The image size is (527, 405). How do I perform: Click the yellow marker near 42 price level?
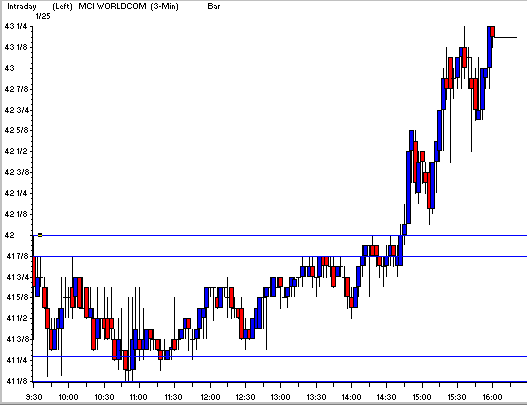[x=40, y=235]
